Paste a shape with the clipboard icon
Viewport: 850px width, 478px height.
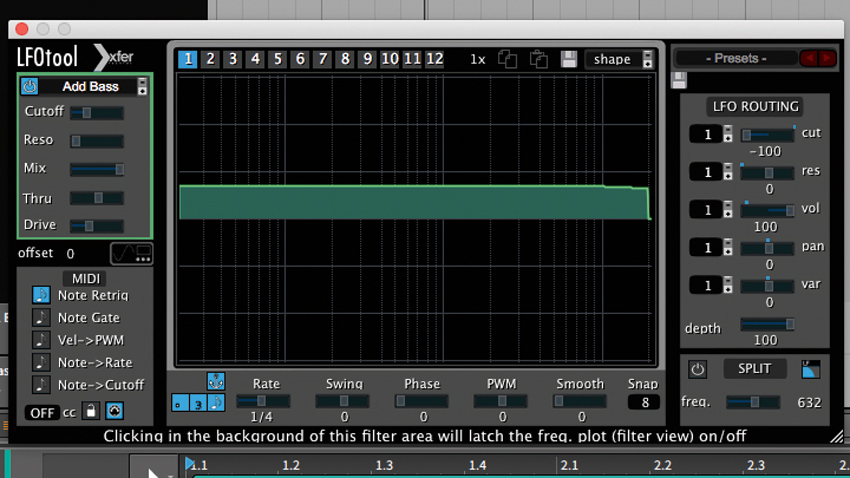(538, 59)
